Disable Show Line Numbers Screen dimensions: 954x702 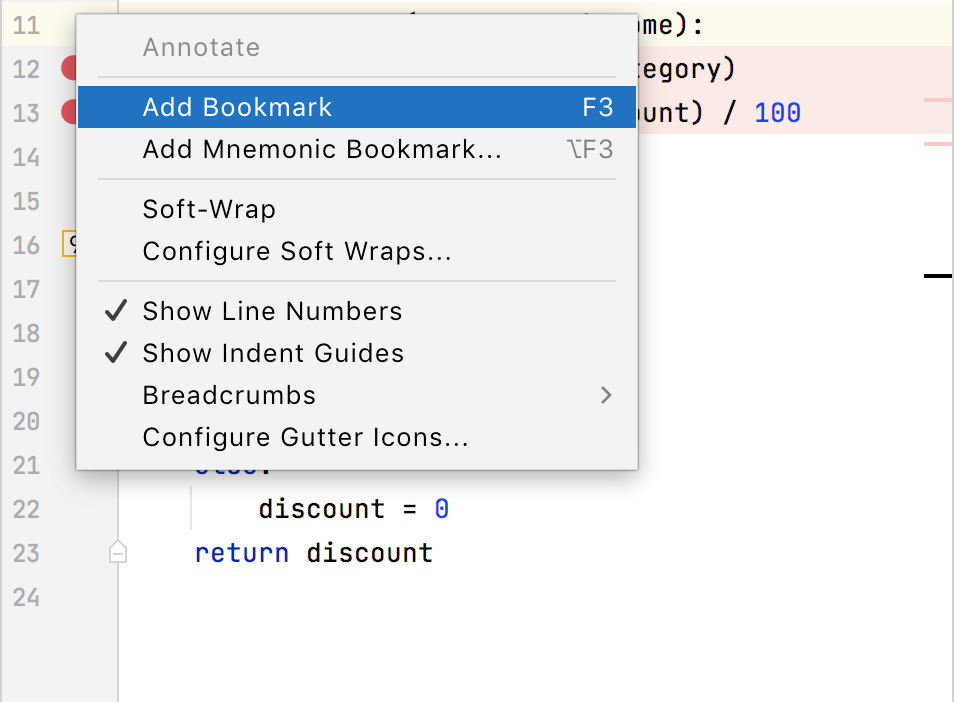tap(272, 311)
